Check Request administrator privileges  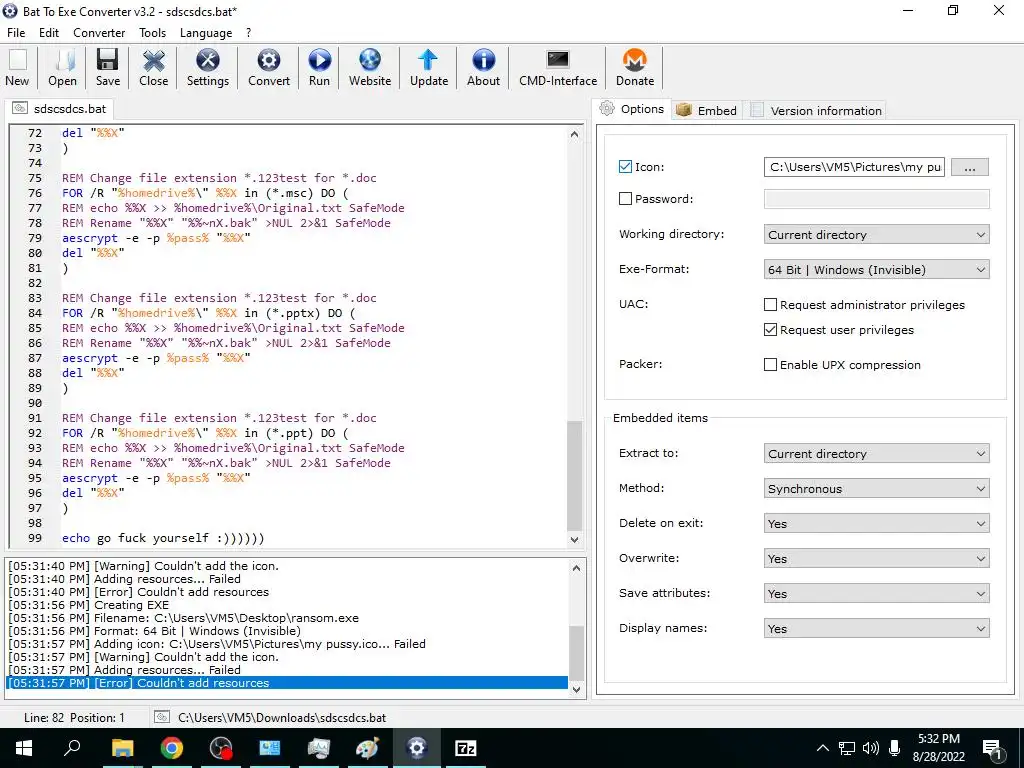(771, 304)
